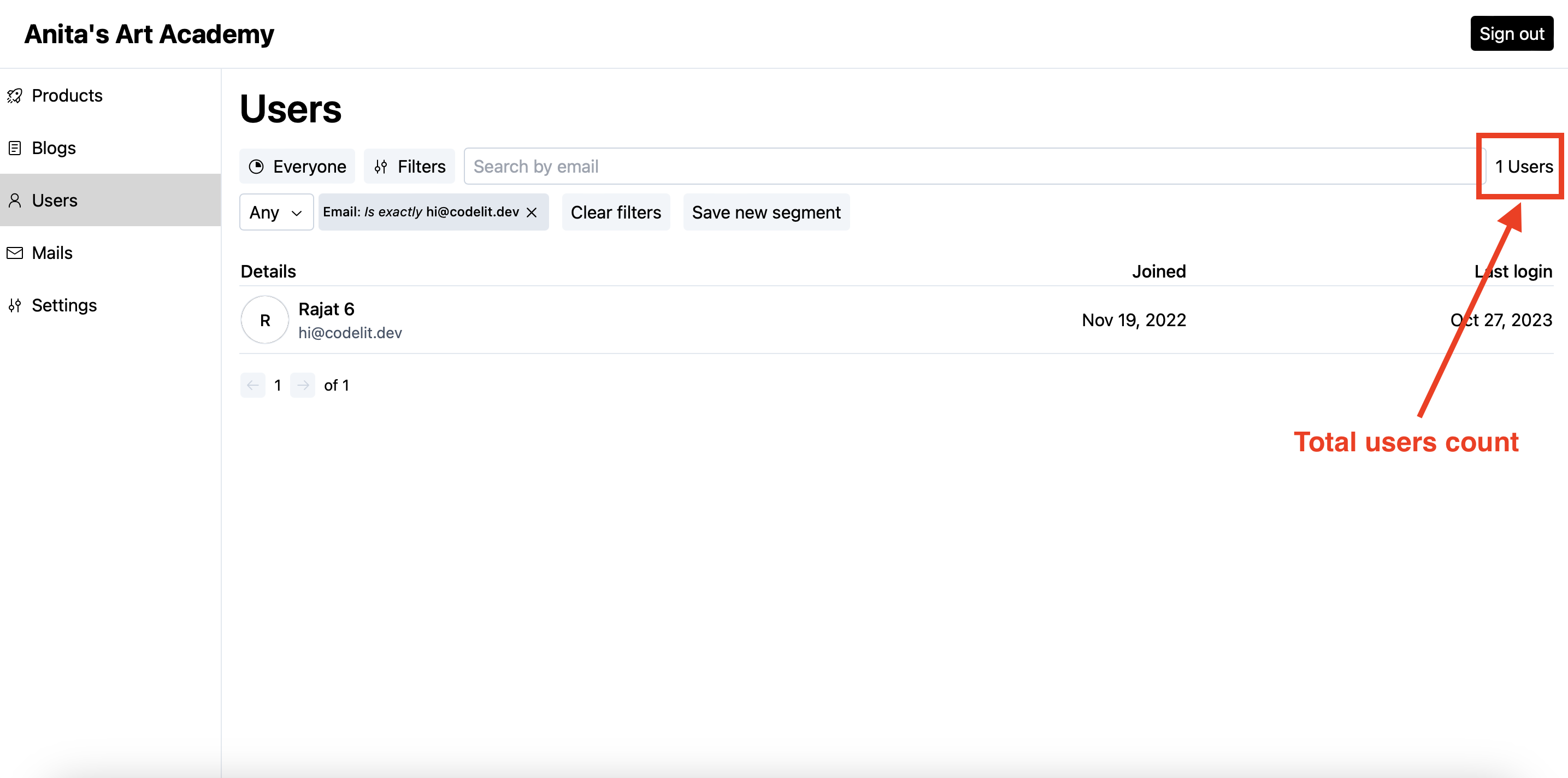This screenshot has height=778, width=1568.
Task: Click Rajat 6's avatar circle
Action: click(264, 319)
